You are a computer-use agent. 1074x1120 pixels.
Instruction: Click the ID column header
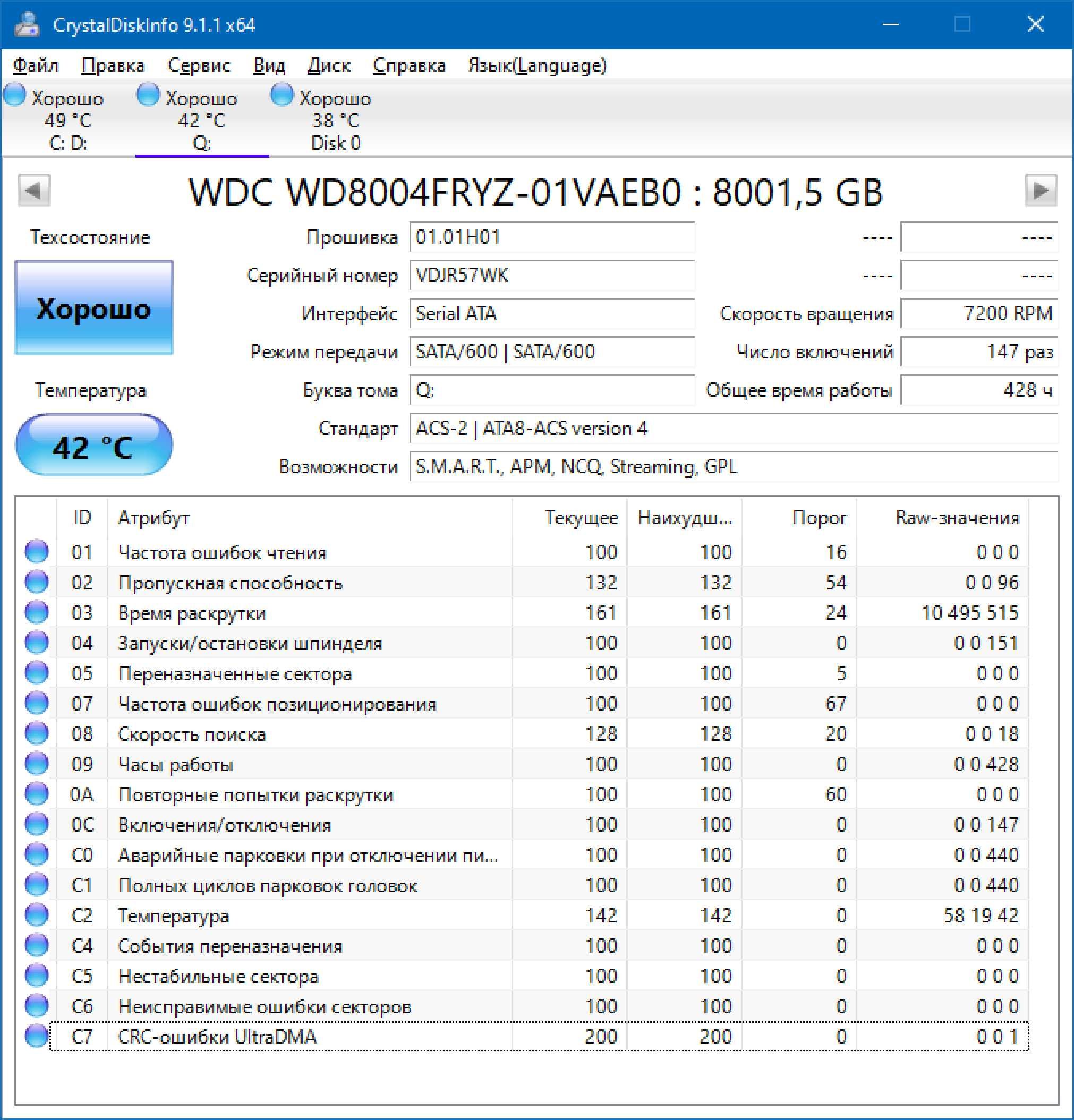(x=82, y=518)
